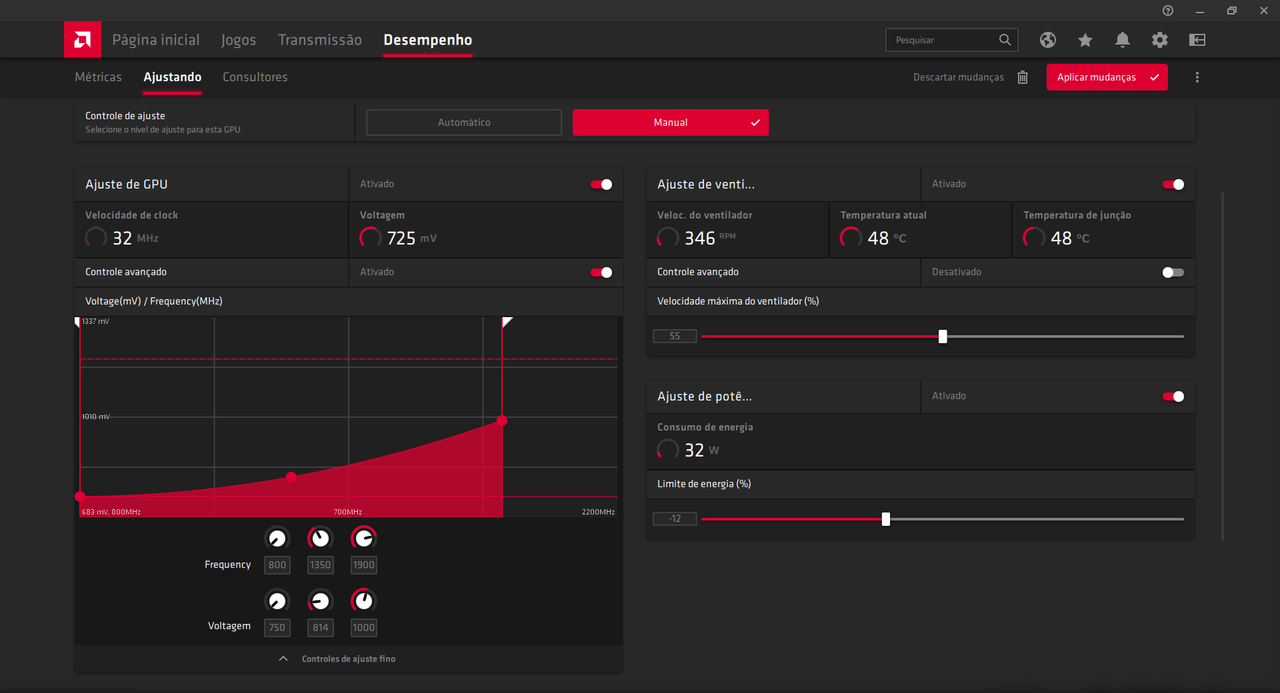Switch to the Métricas subtab
This screenshot has width=1280, height=693.
pos(98,77)
